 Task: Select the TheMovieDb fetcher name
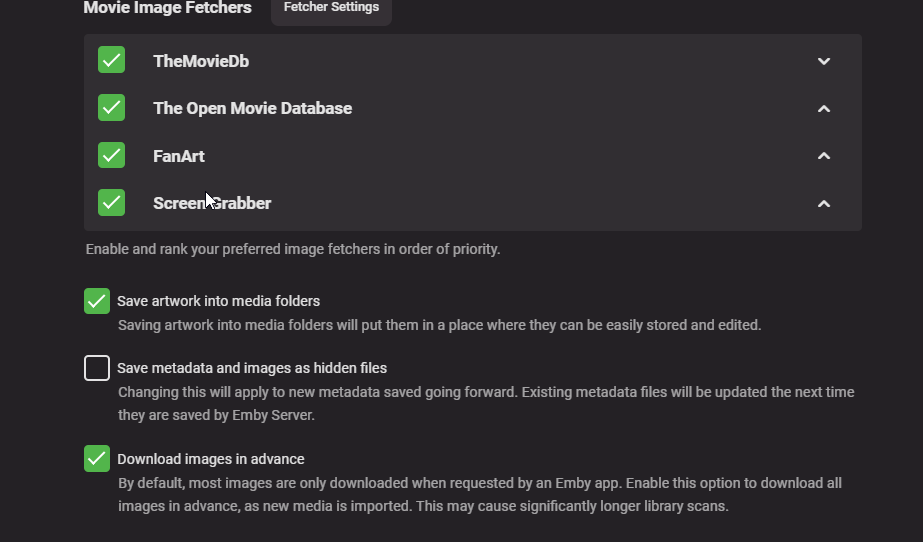201,61
